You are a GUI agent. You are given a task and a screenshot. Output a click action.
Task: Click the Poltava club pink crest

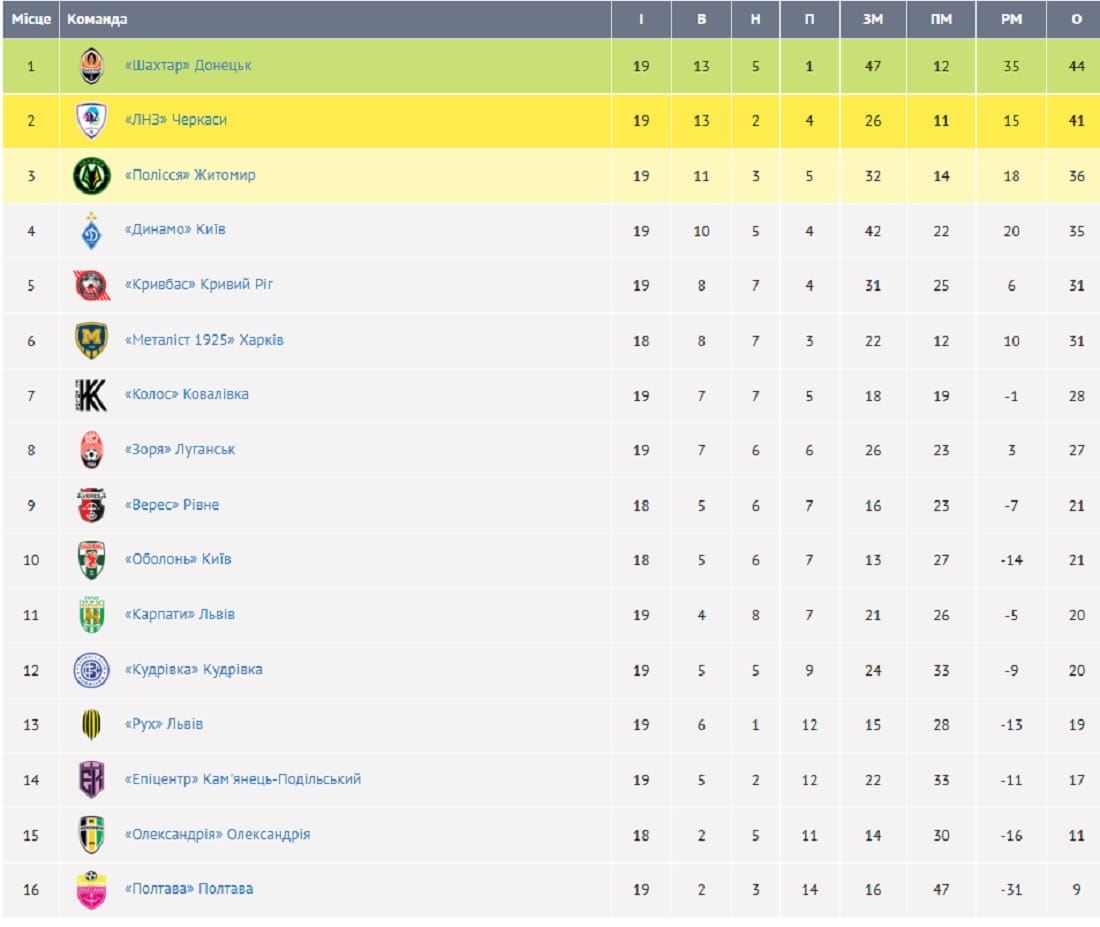point(91,889)
